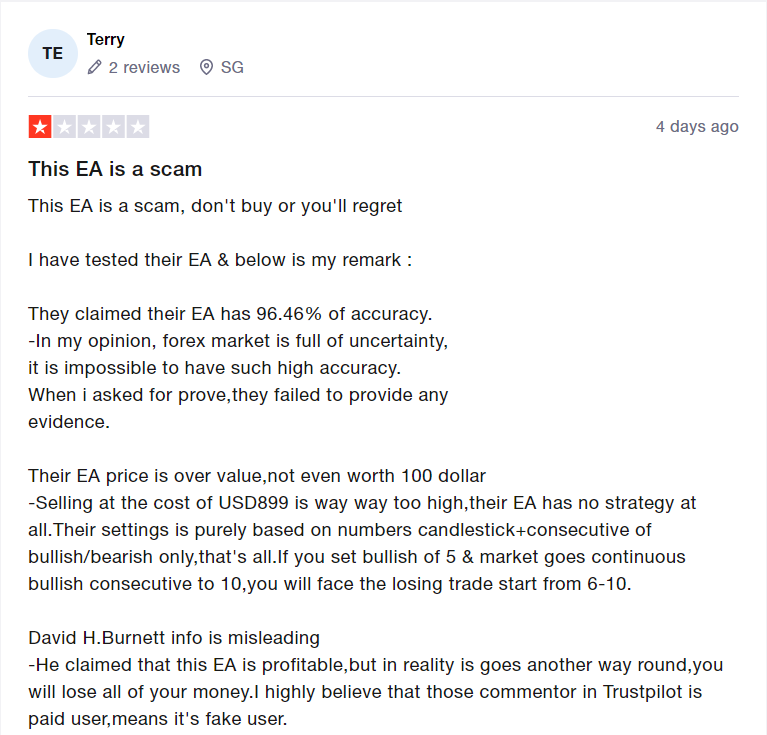This screenshot has width=767, height=735.
Task: Click the 'paid user,means it's fake user' line
Action: tap(158, 719)
